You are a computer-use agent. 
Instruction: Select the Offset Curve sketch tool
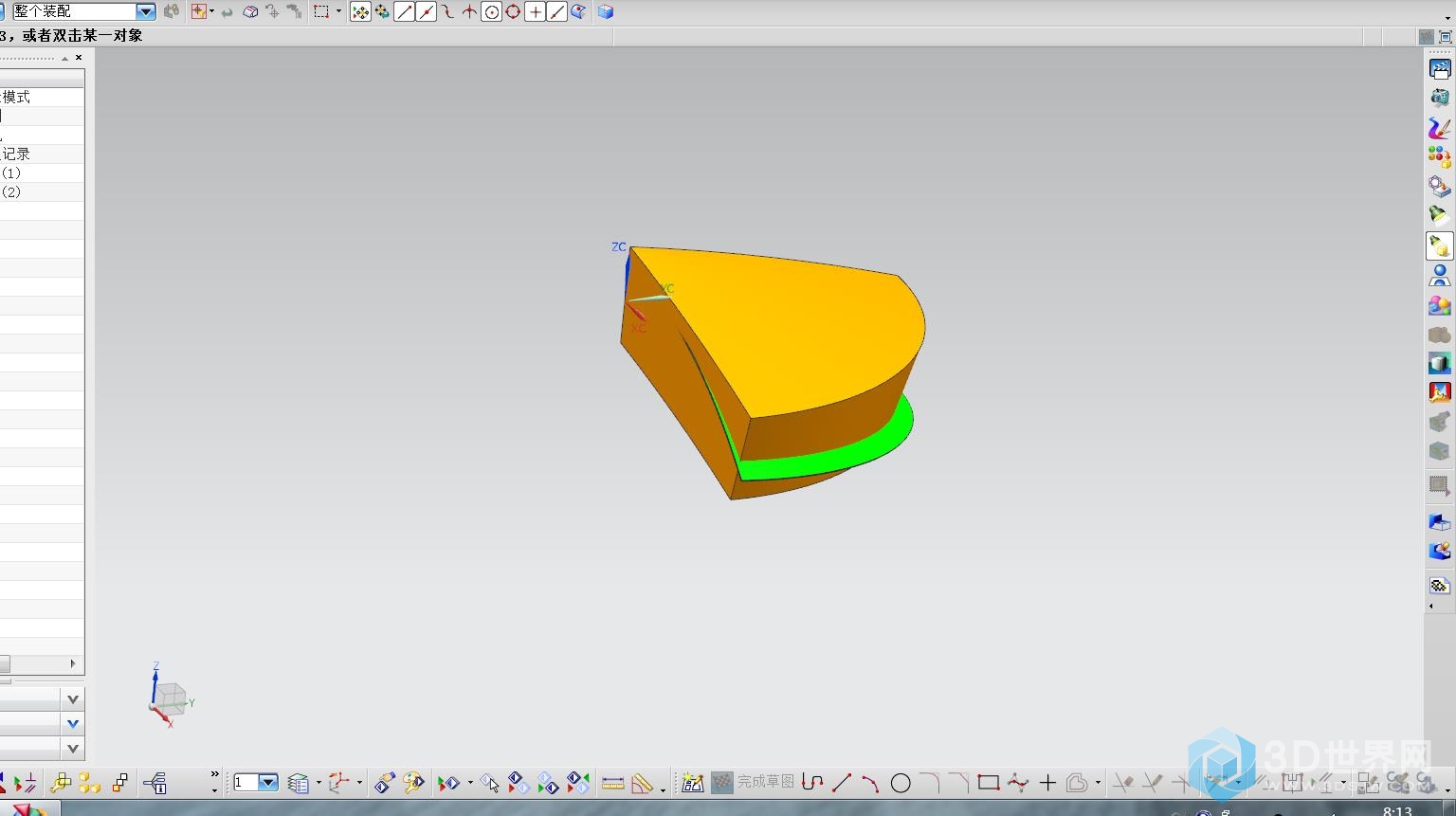1077,783
